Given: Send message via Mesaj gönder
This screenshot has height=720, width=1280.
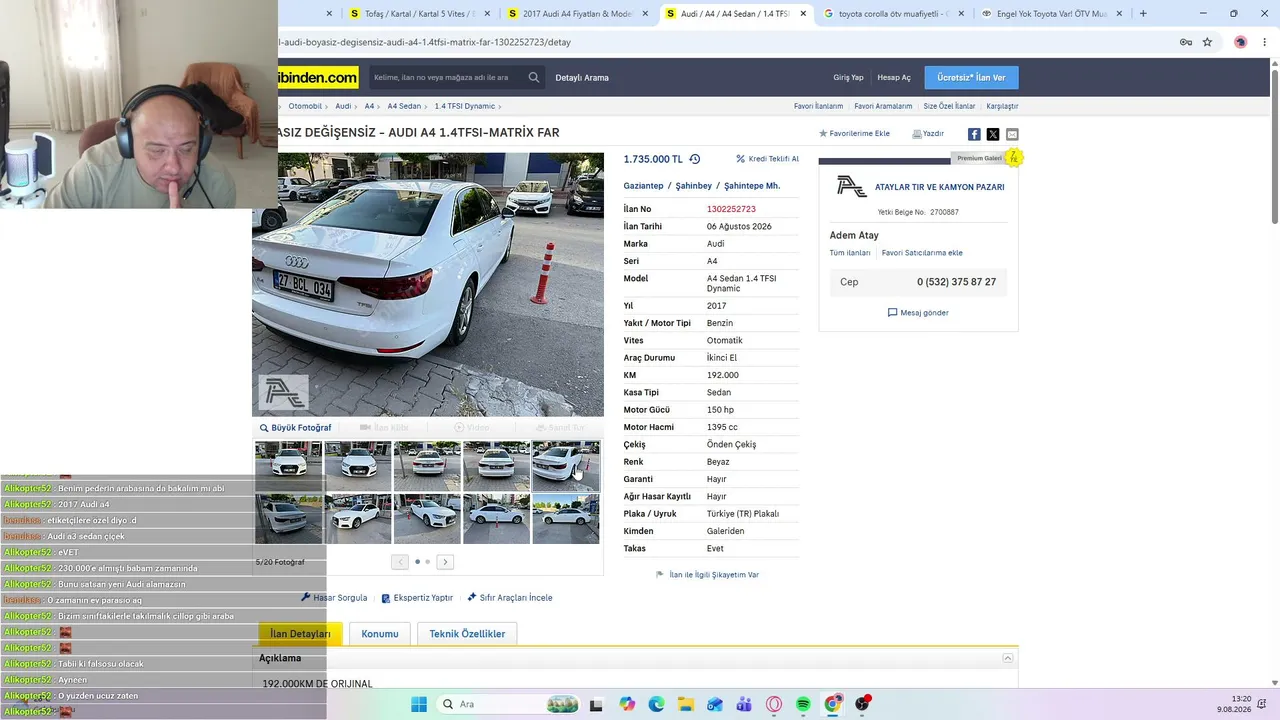Looking at the screenshot, I should [x=918, y=313].
